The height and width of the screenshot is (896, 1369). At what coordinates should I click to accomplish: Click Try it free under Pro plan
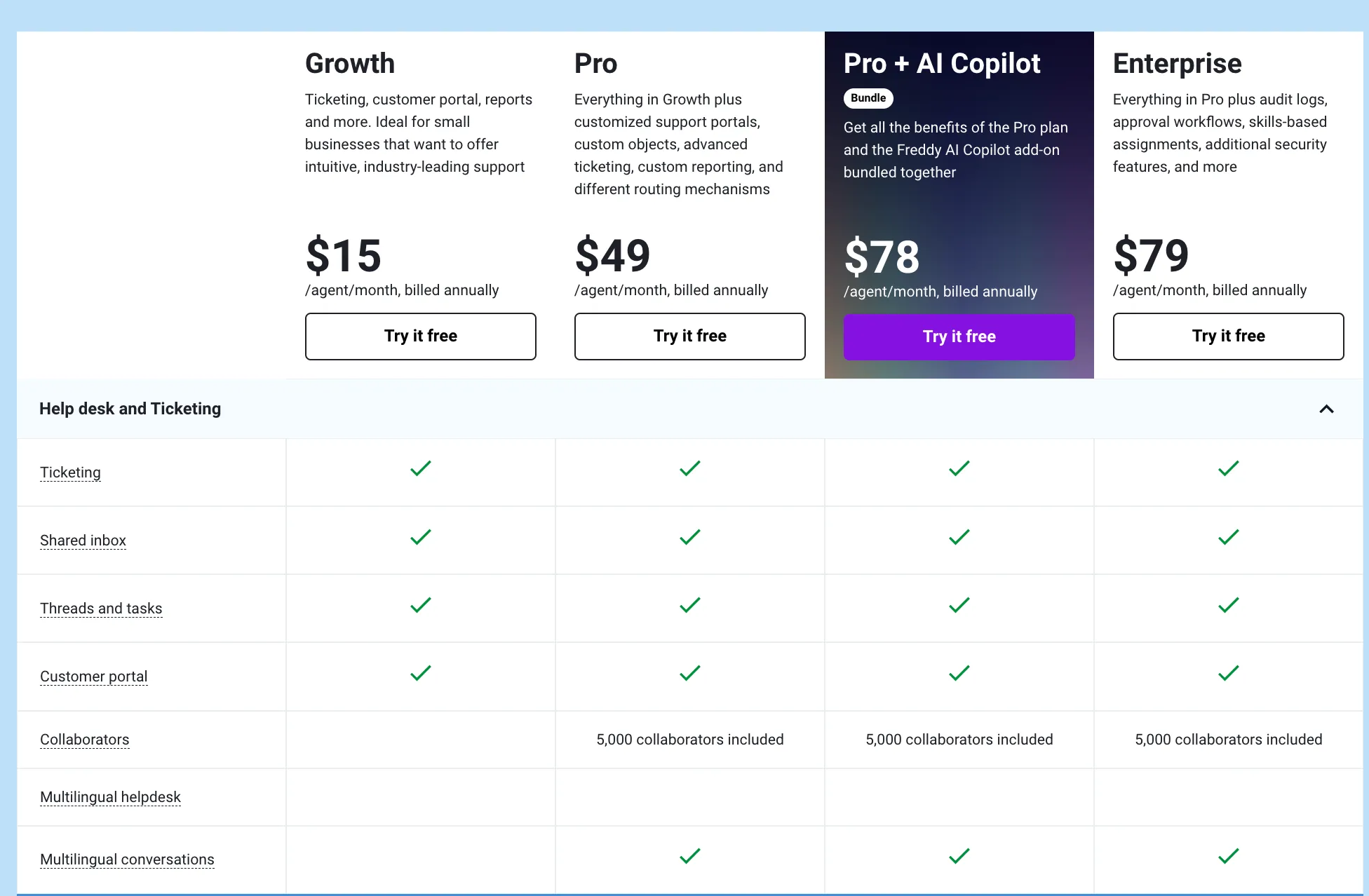pos(689,336)
